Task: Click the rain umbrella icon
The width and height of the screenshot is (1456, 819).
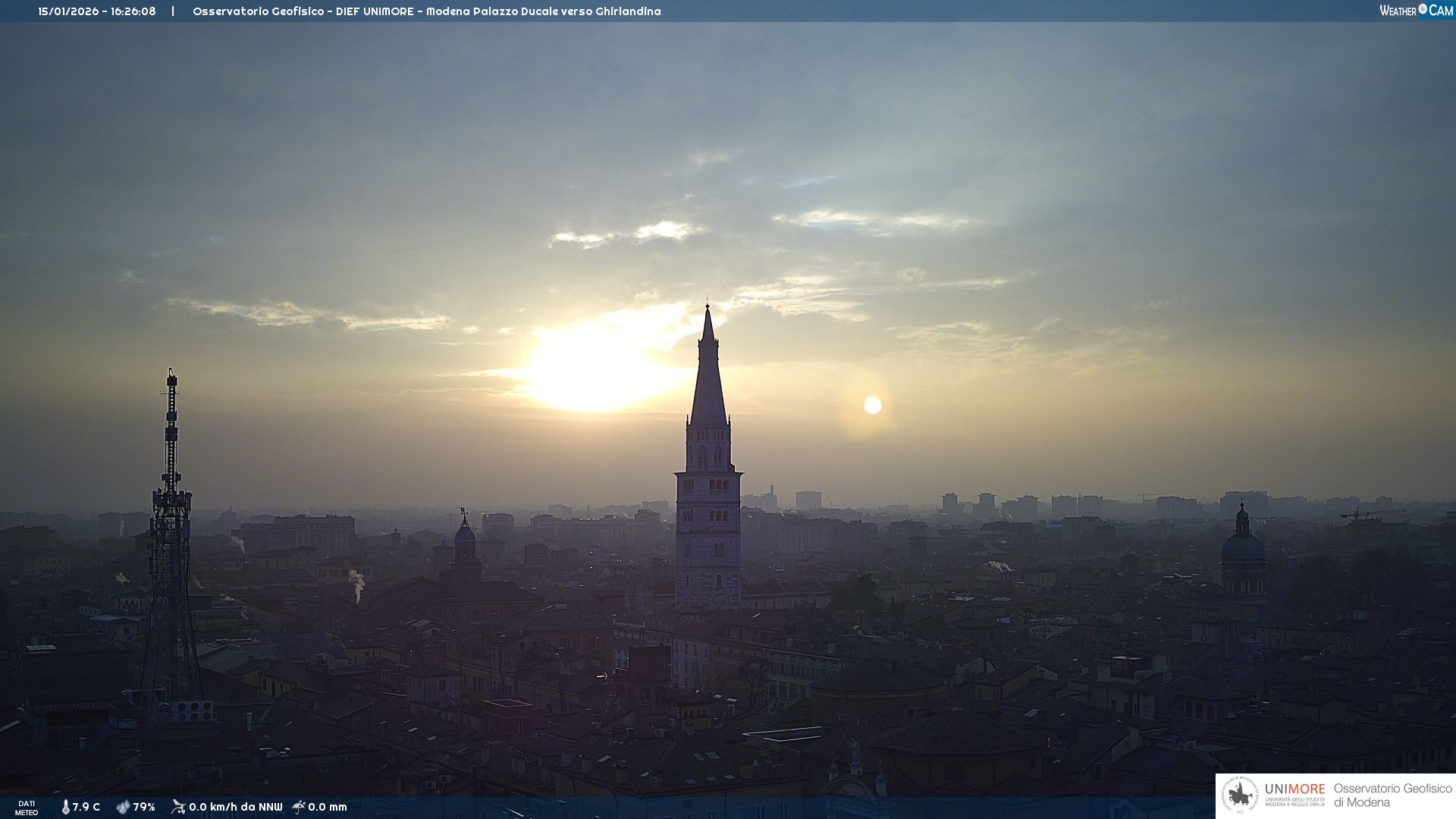Action: 299,807
